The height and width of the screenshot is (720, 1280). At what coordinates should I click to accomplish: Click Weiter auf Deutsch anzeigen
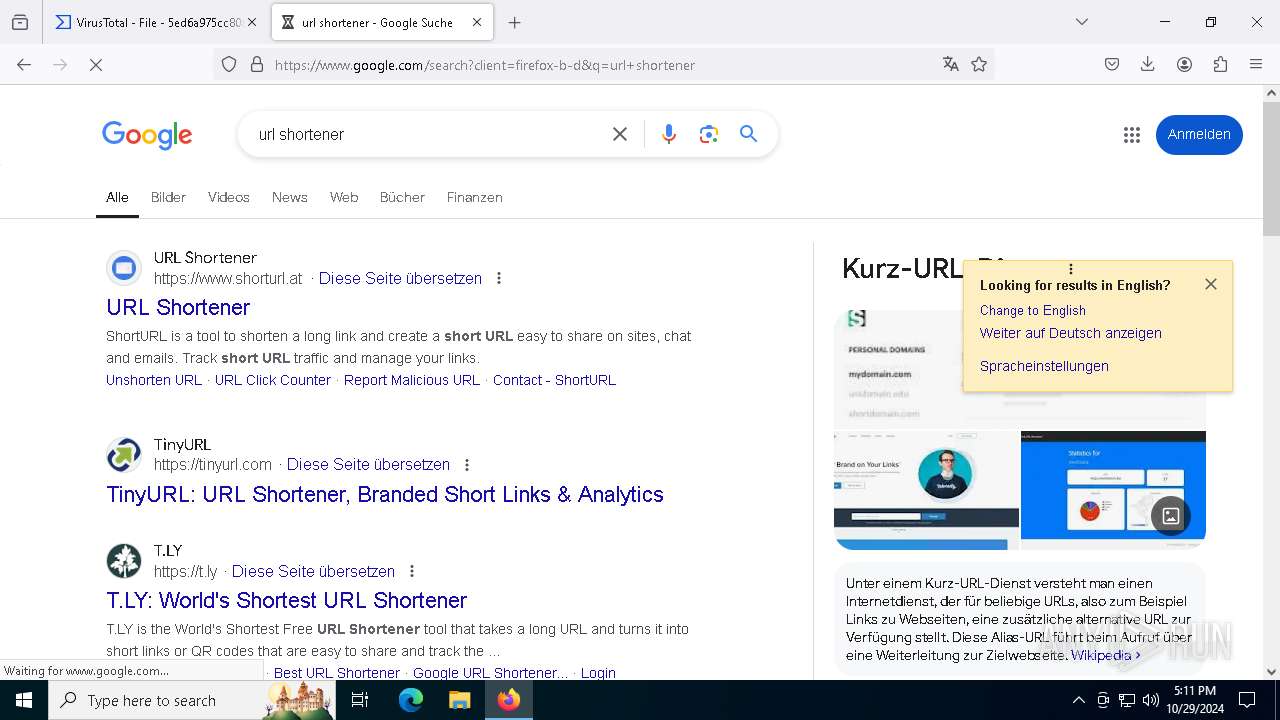(1071, 333)
